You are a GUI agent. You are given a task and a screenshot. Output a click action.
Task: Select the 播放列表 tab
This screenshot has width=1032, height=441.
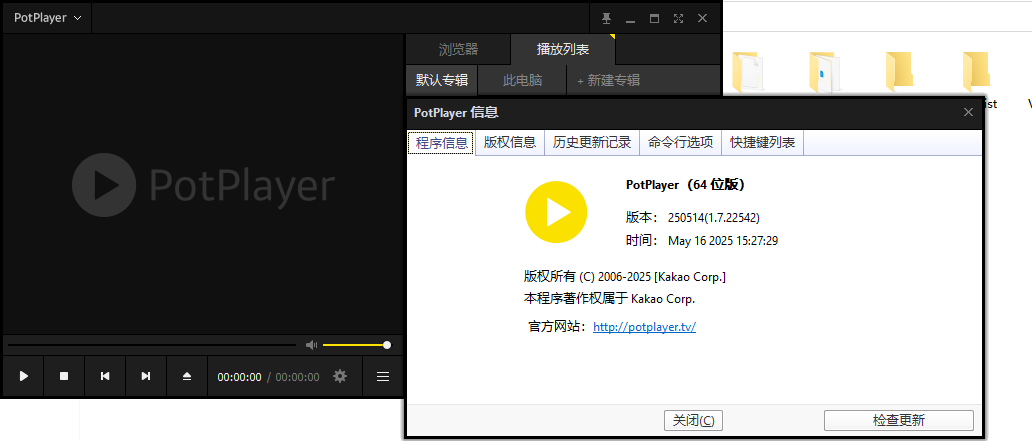click(x=562, y=49)
